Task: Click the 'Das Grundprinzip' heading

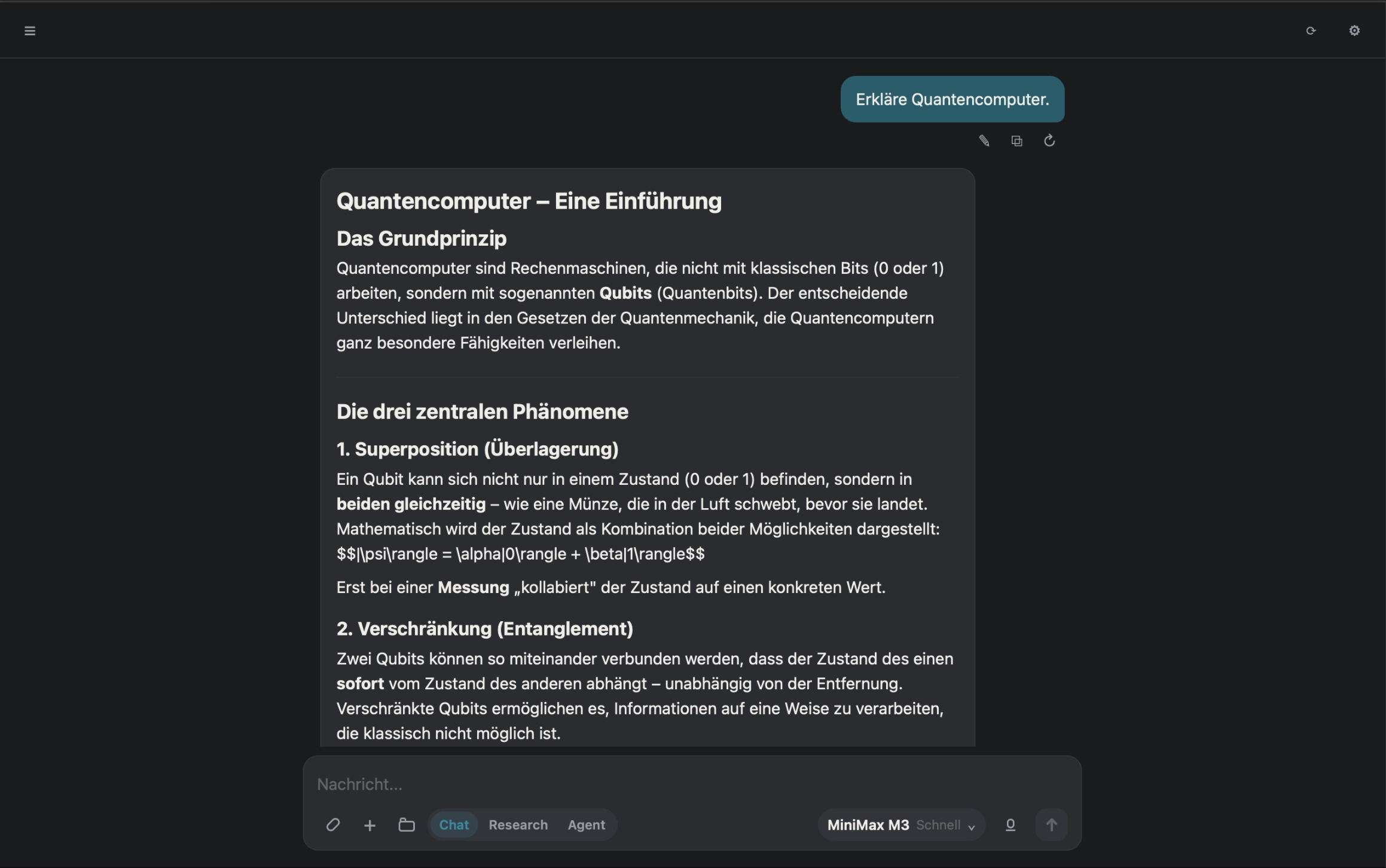Action: click(422, 239)
